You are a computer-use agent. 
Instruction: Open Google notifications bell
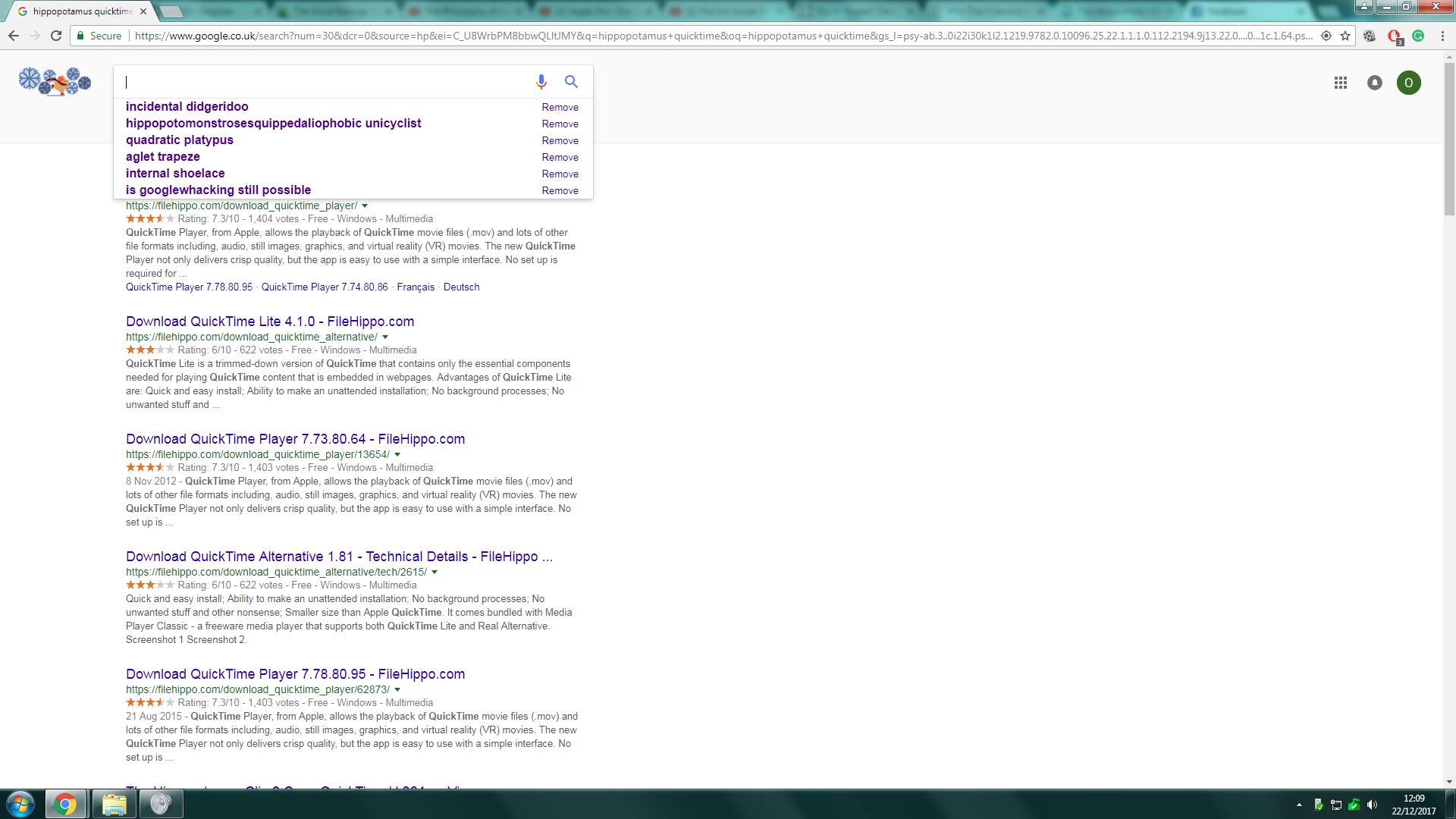coord(1374,83)
